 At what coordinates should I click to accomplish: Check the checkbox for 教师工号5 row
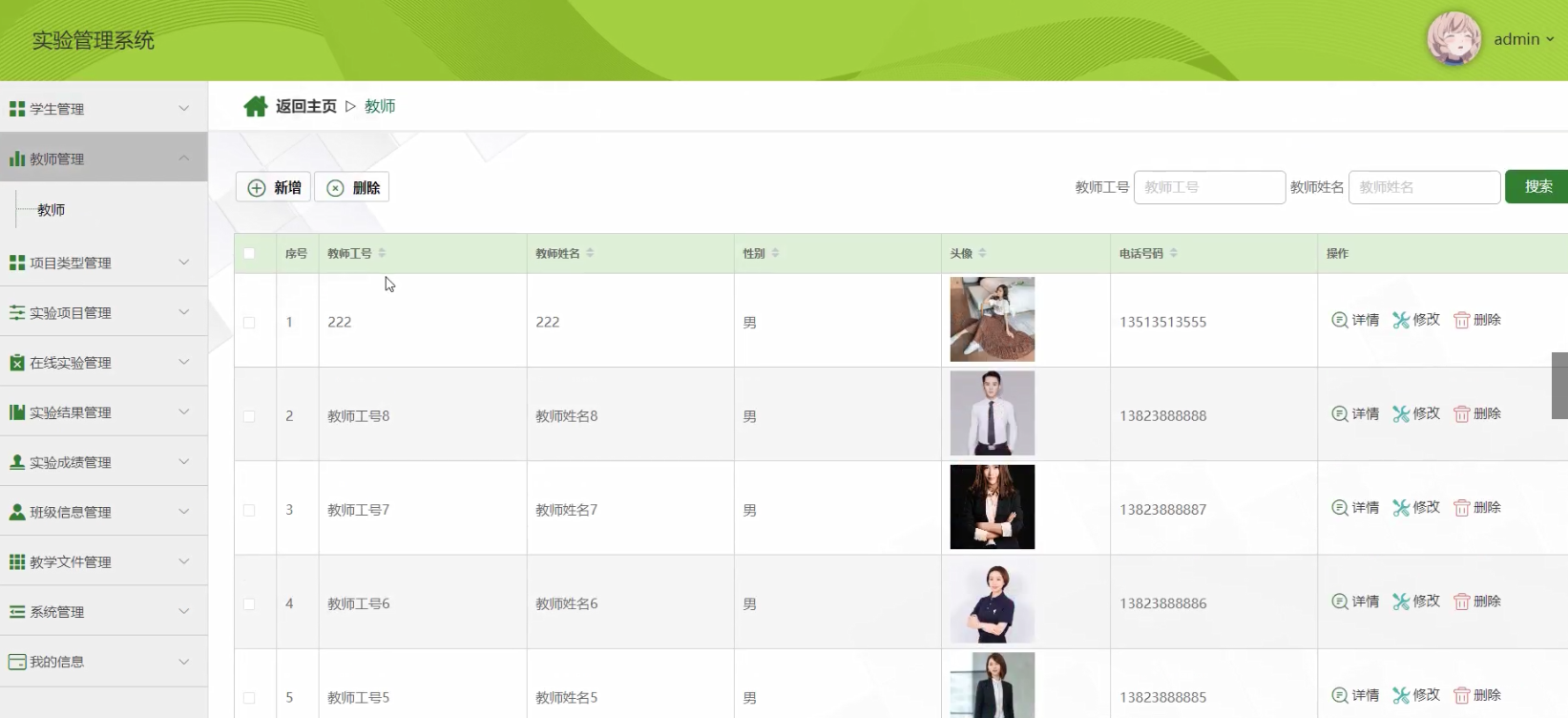(x=249, y=698)
